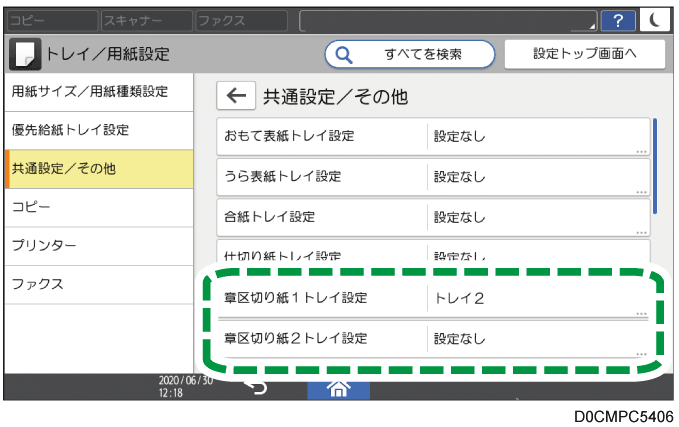Open プリンター item in sidebar
Image resolution: width=679 pixels, height=427 pixels.
[x=99, y=246]
